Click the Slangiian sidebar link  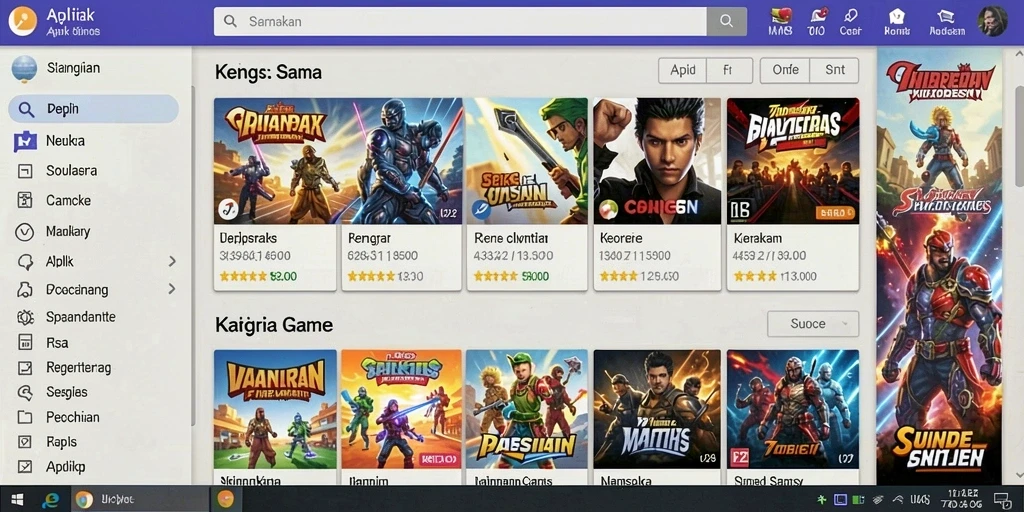pyautogui.click(x=73, y=68)
